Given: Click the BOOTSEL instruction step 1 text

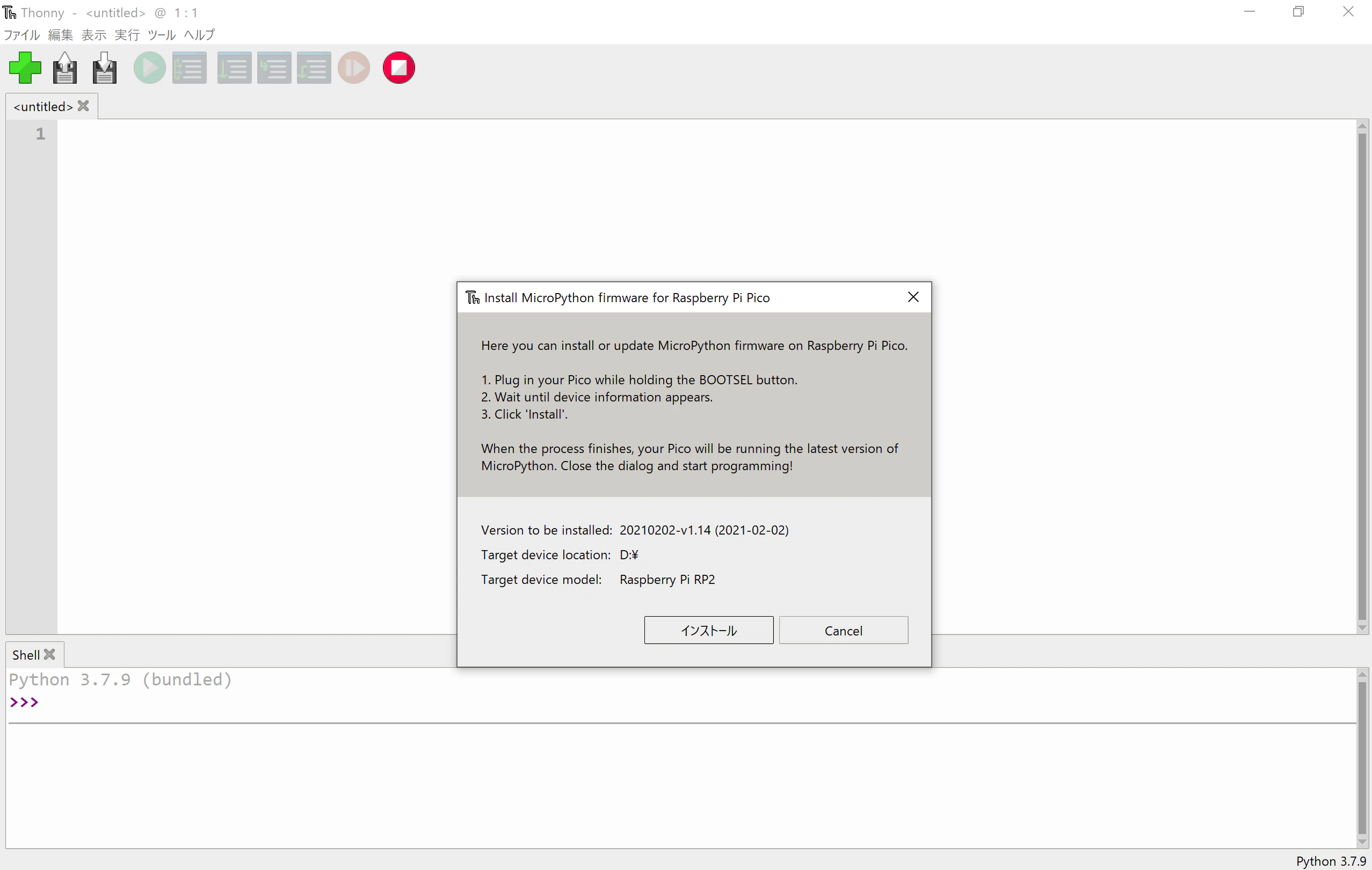Looking at the screenshot, I should [x=638, y=380].
